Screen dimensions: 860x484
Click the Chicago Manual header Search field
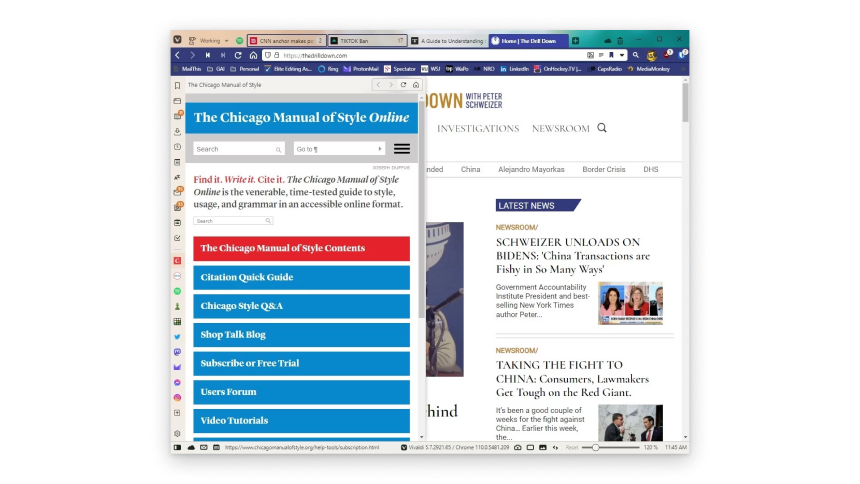coord(239,149)
